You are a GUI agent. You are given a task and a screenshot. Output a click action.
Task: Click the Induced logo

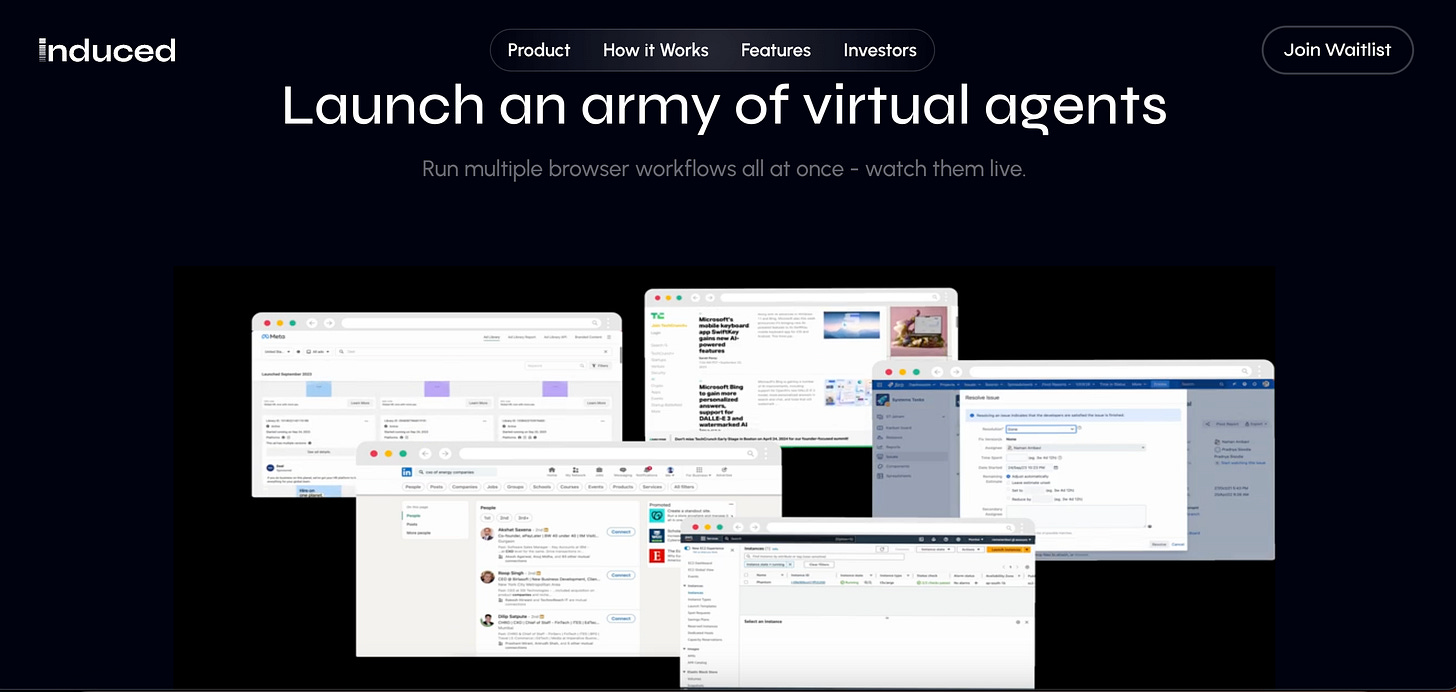(107, 50)
